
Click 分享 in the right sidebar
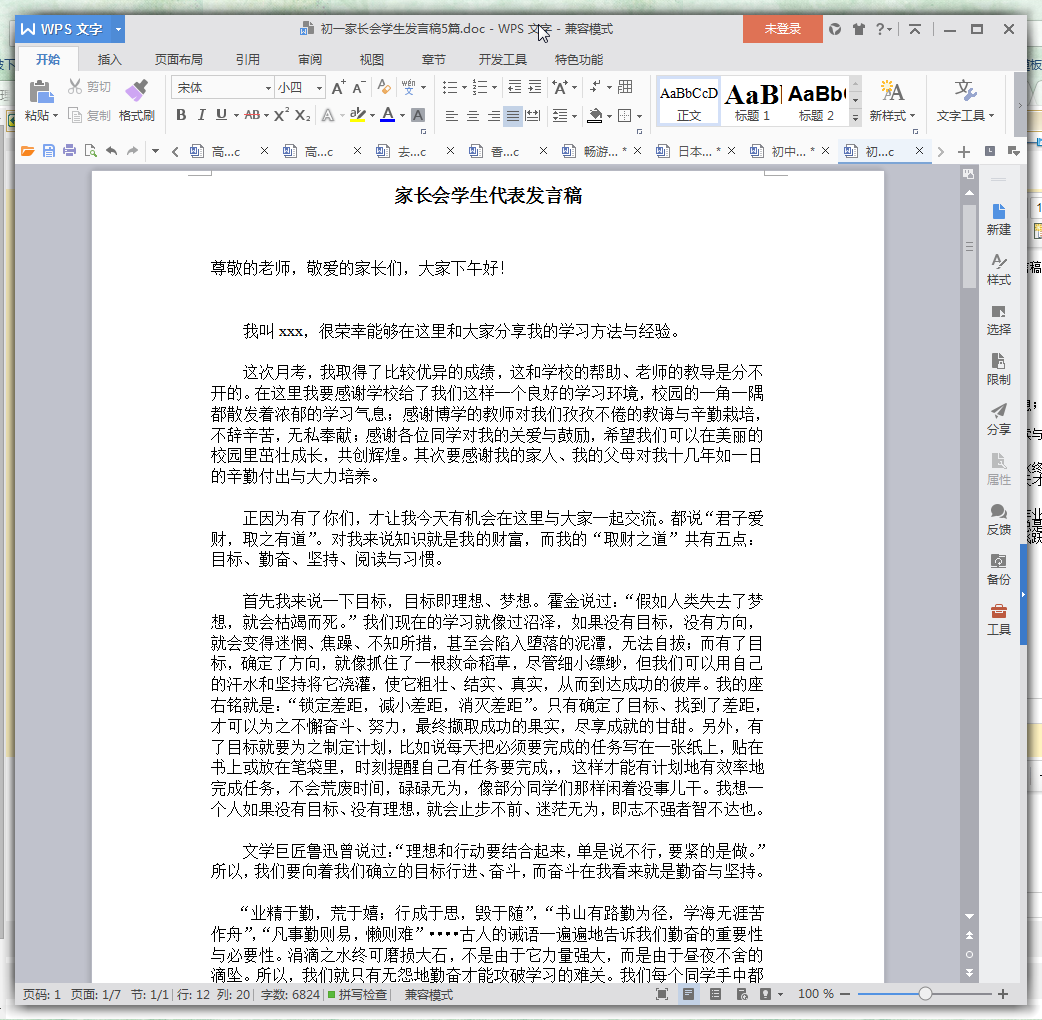coord(998,419)
